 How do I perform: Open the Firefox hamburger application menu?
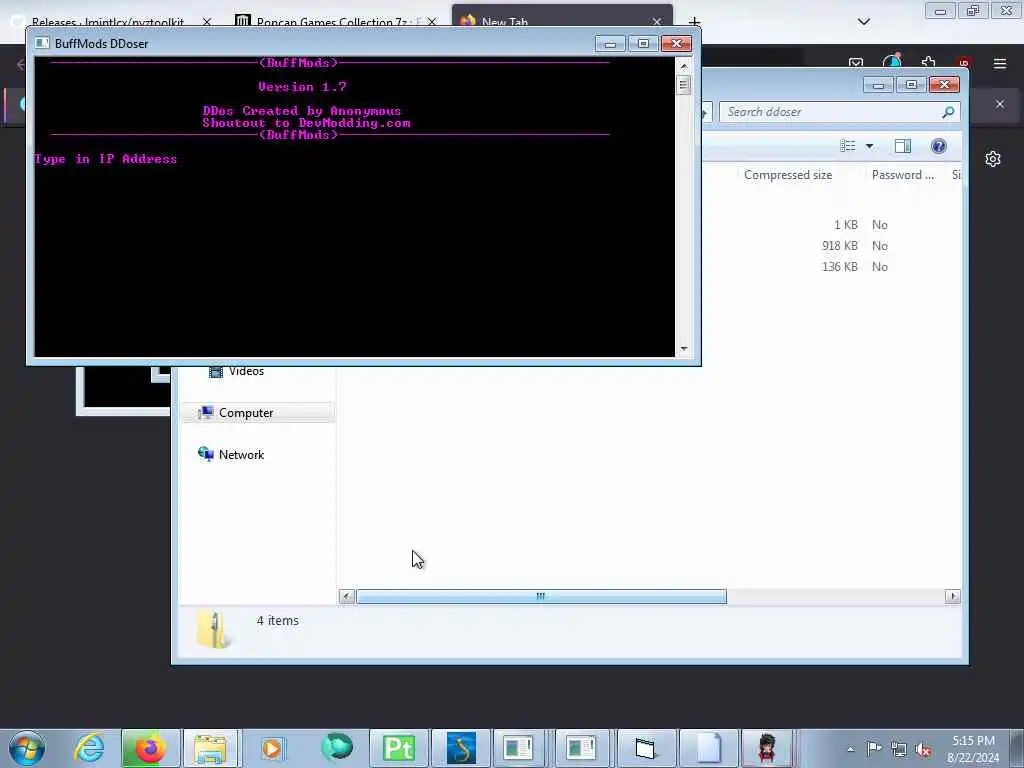tap(1000, 63)
